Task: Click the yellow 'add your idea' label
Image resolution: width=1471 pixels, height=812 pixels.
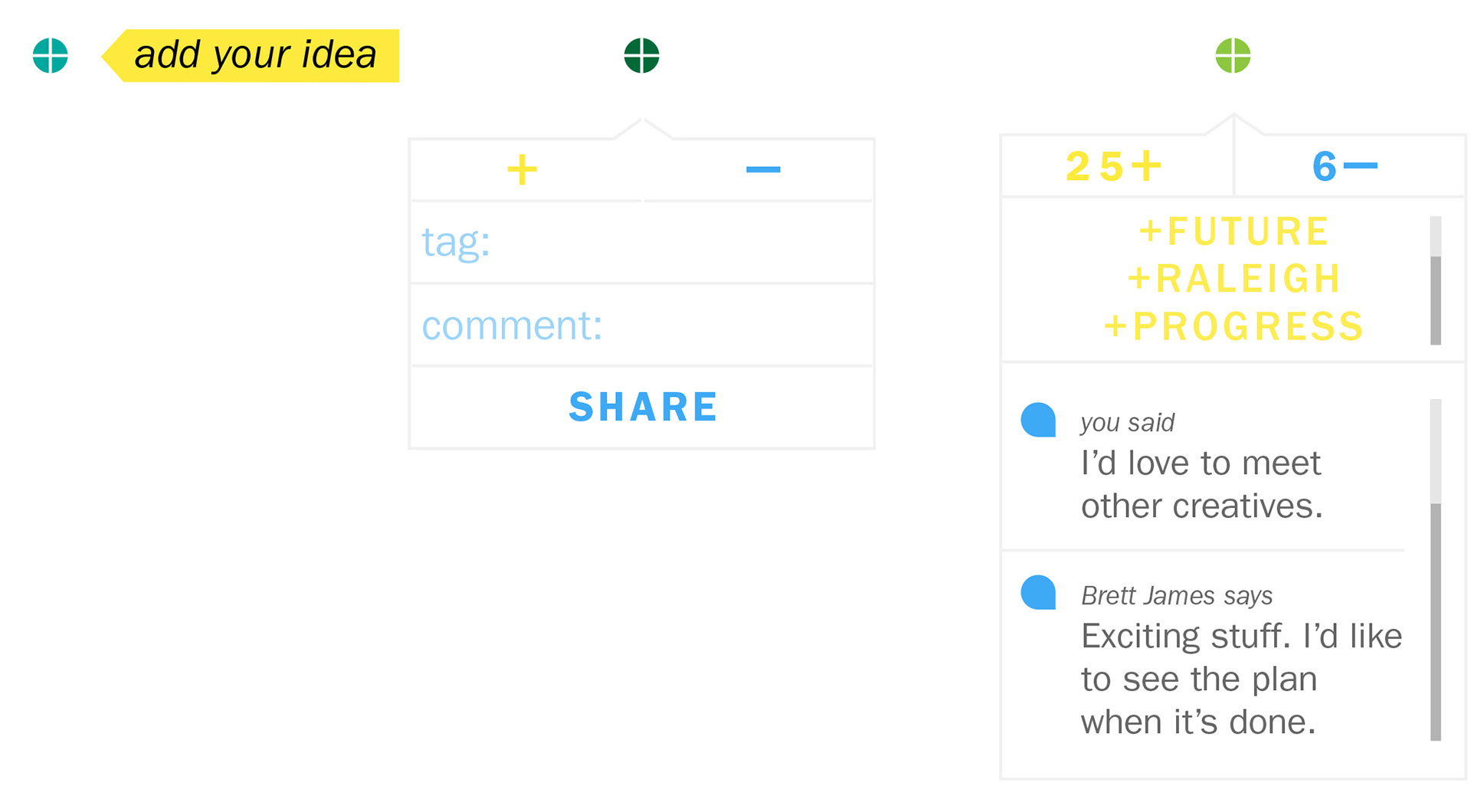Action: (251, 56)
